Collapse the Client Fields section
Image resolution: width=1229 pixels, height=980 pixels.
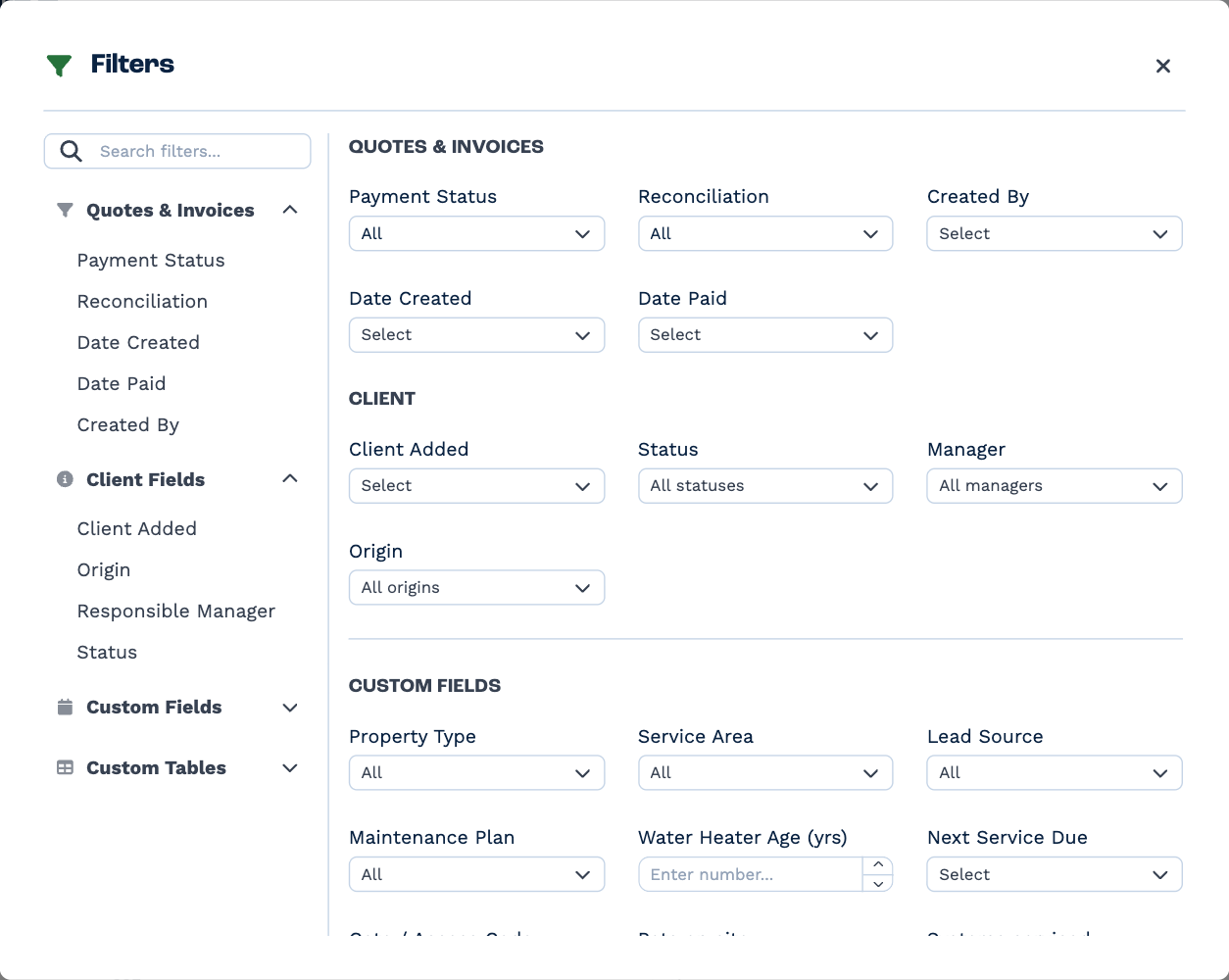pos(290,478)
